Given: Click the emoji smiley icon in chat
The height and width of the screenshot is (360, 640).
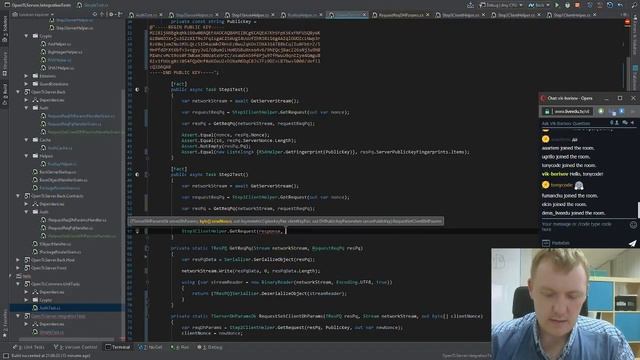Looking at the screenshot, I should [x=633, y=225].
